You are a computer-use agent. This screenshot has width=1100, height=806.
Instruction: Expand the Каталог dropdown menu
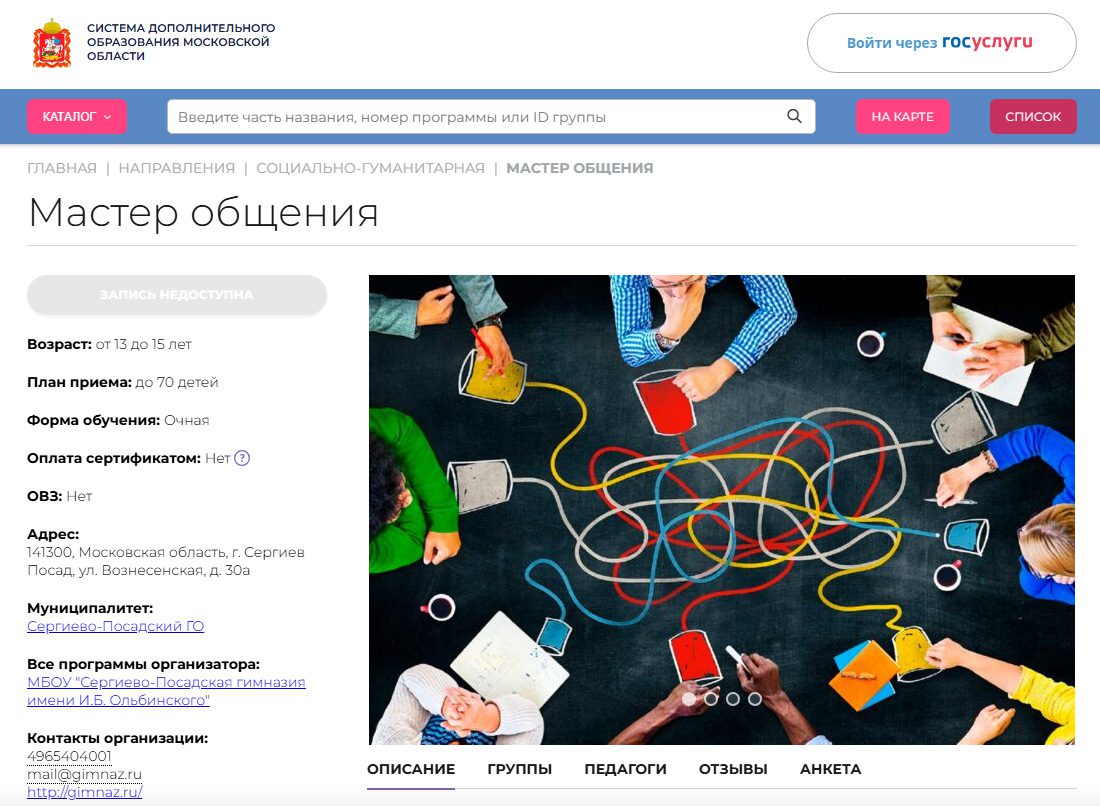tap(77, 116)
